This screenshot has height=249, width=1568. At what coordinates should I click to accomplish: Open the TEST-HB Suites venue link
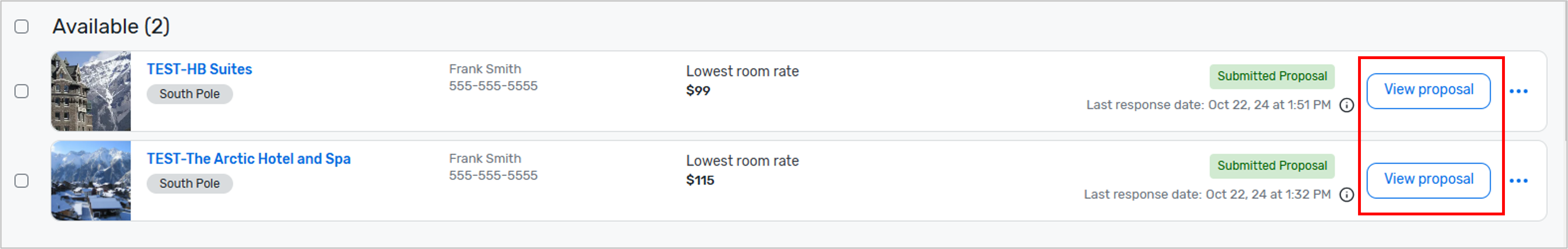point(199,69)
